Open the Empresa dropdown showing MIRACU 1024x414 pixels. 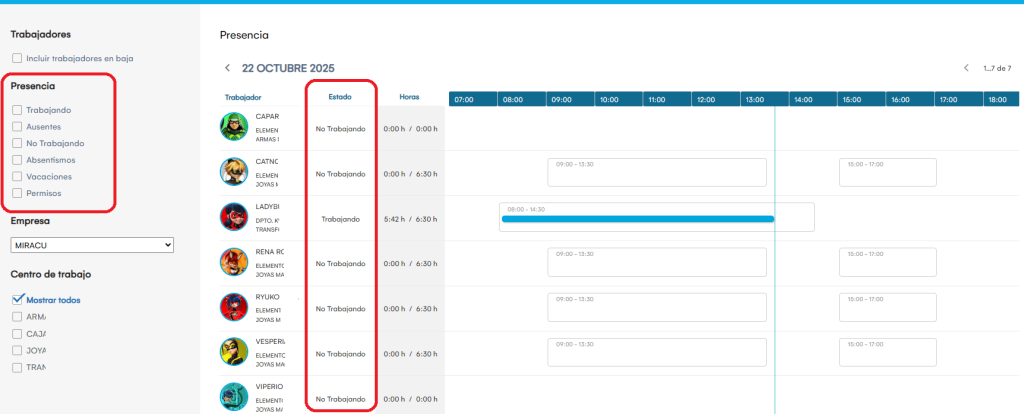92,245
